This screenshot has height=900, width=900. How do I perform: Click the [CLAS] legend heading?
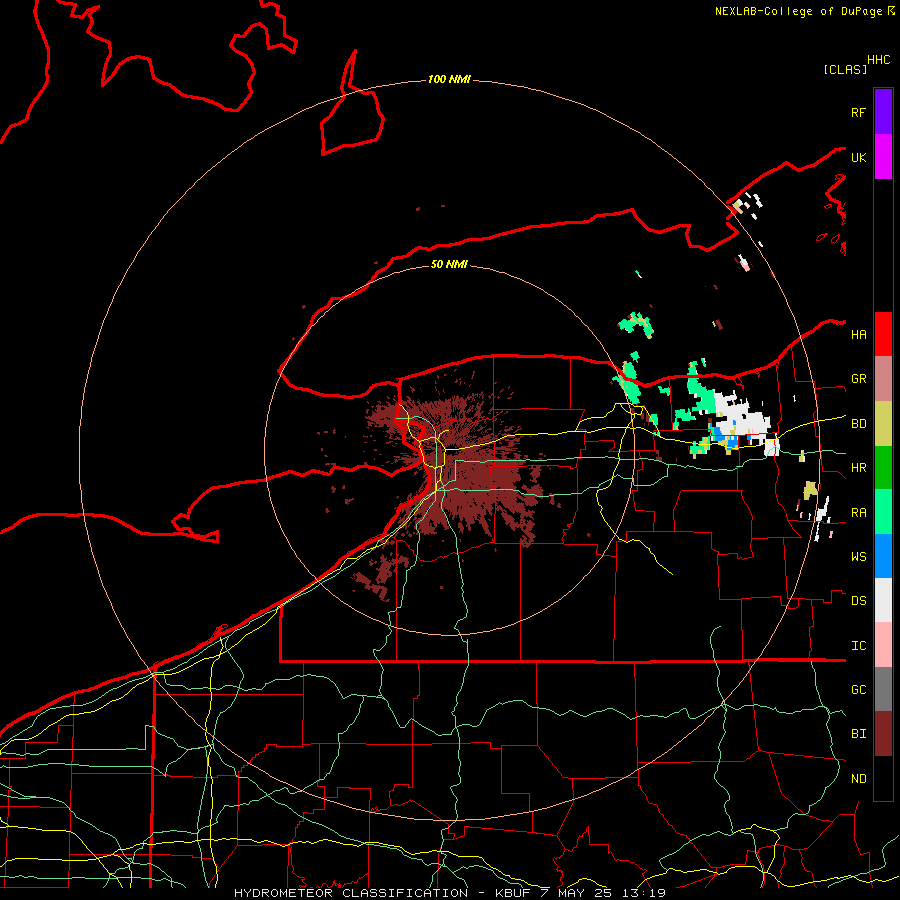[845, 69]
